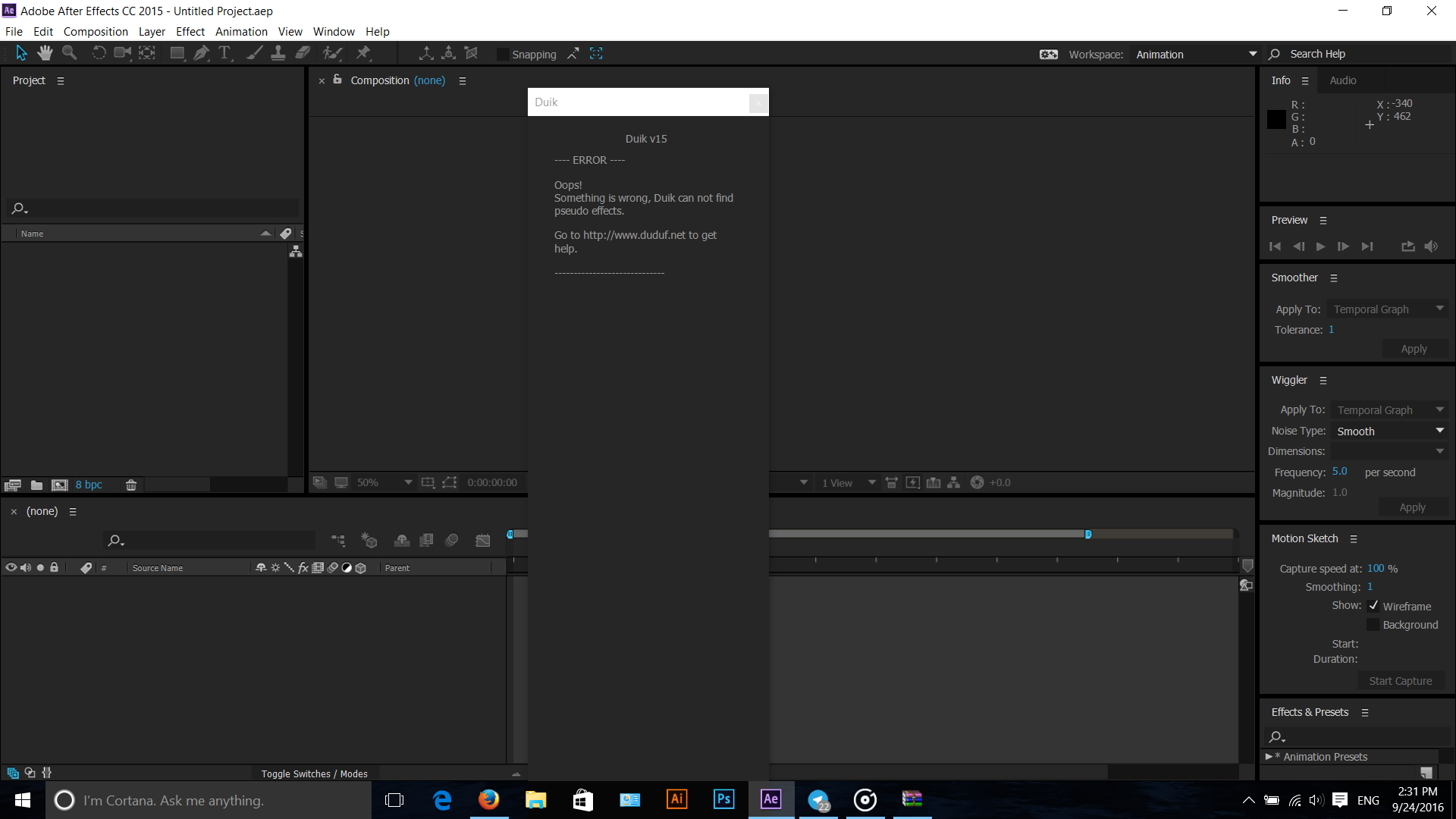Select the Unified Camera tool
The width and height of the screenshot is (1456, 819).
tap(122, 53)
